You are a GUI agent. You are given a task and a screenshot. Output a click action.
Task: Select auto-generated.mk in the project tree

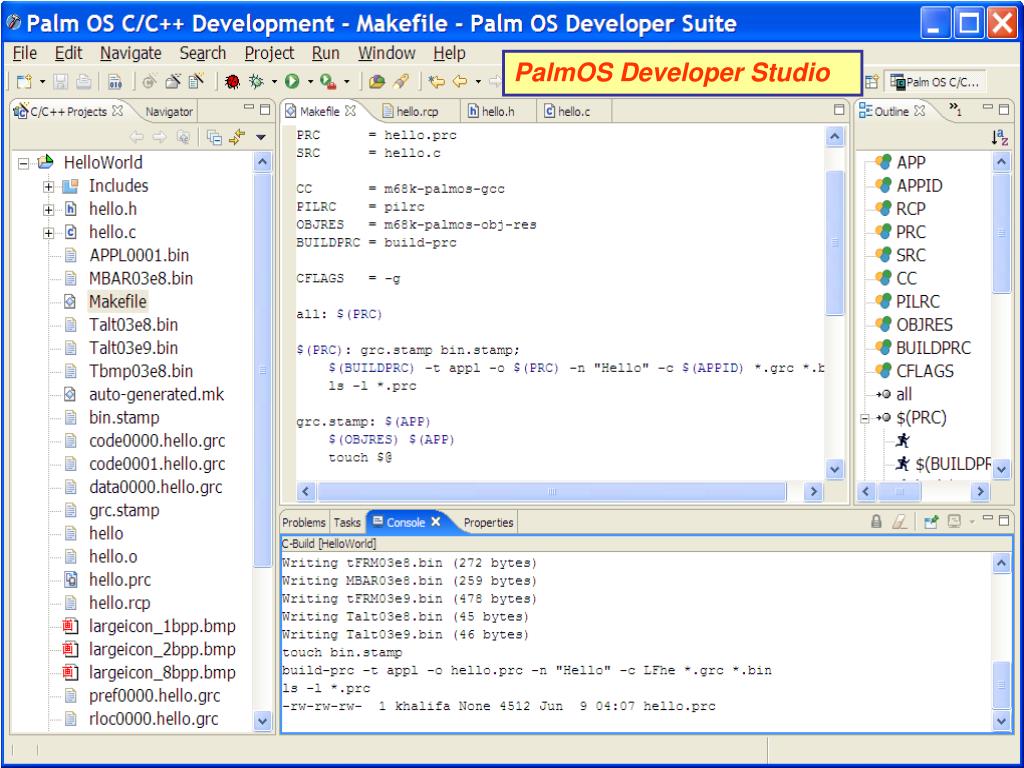coord(156,394)
